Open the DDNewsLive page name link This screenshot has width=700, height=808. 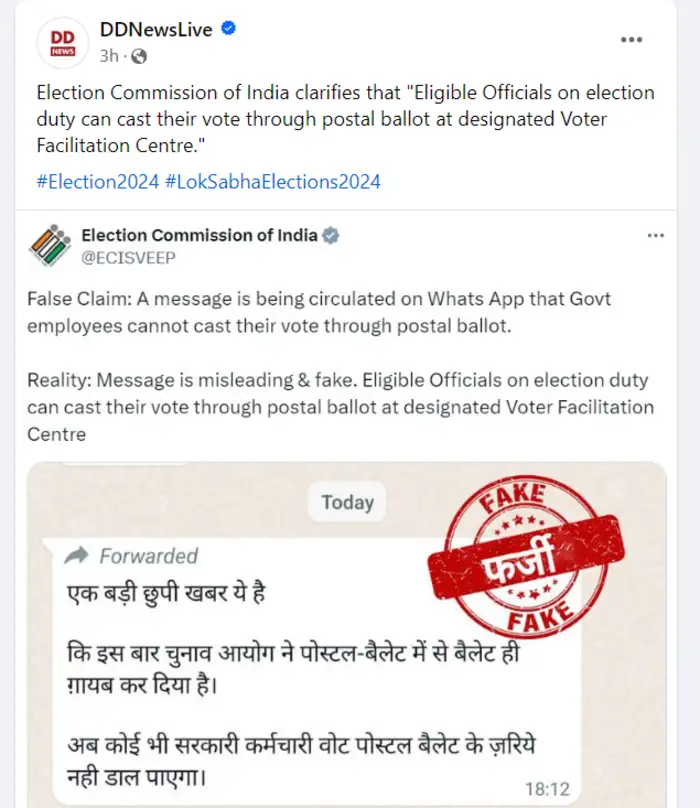coord(156,30)
